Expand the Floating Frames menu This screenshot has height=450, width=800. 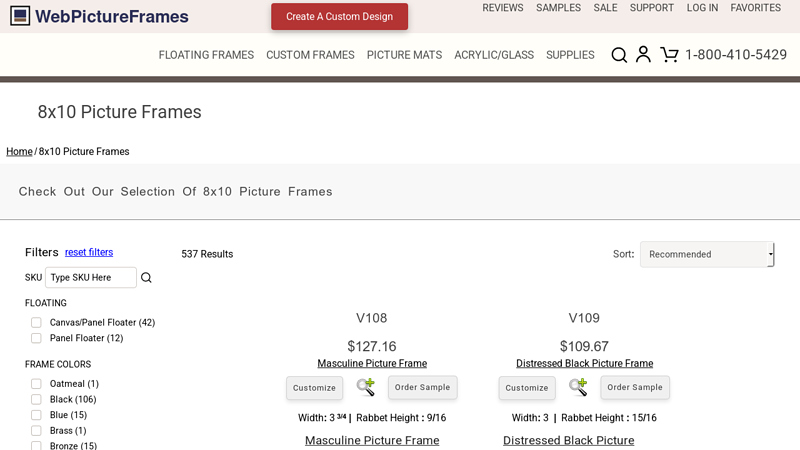(206, 55)
